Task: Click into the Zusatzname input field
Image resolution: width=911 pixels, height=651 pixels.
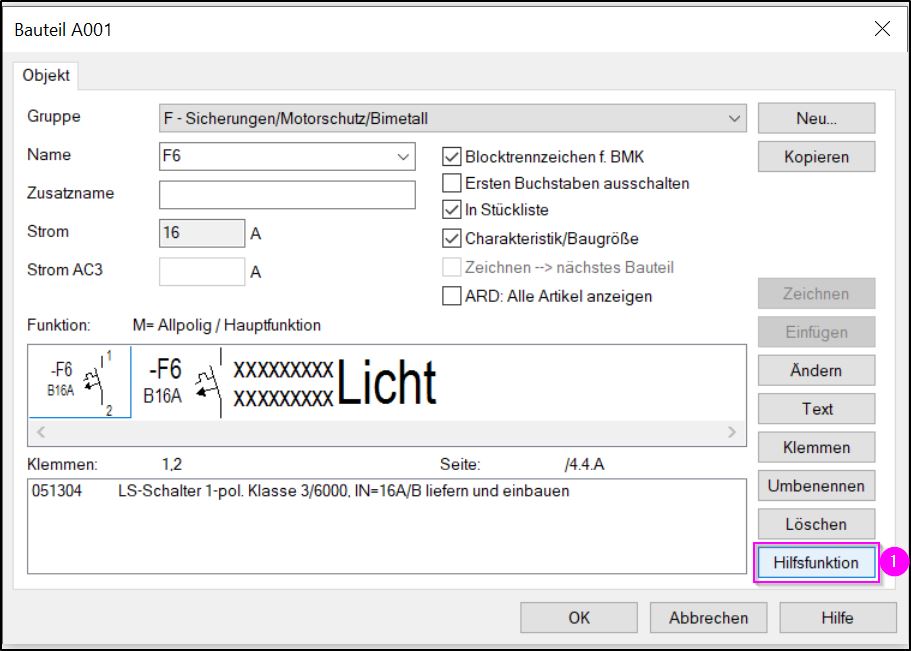Action: (287, 195)
